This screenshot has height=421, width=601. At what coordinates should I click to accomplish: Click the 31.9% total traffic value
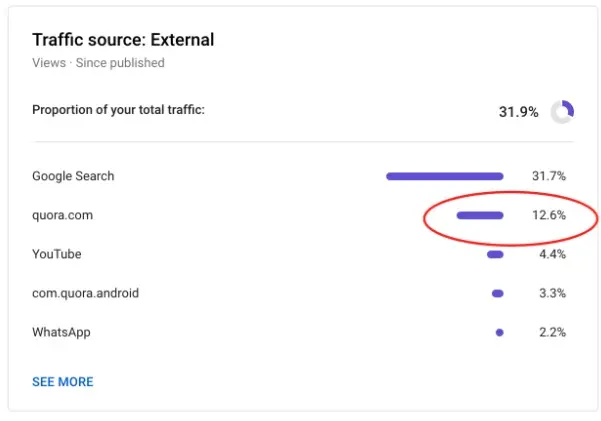pos(518,111)
